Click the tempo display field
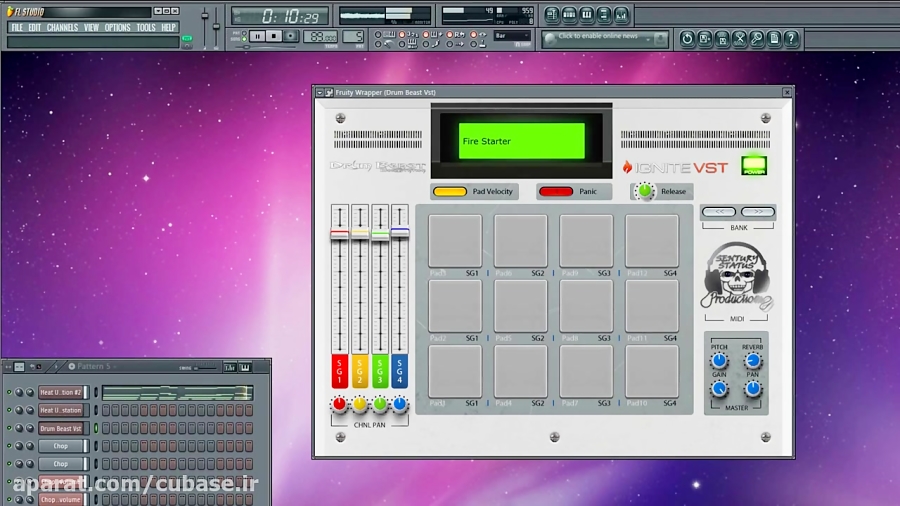 (320, 36)
